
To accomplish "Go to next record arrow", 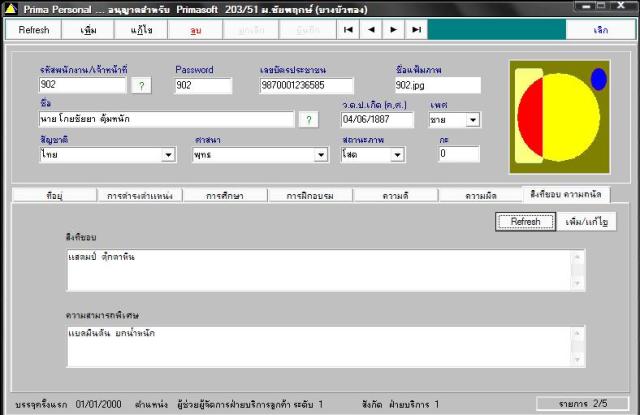I will point(393,30).
